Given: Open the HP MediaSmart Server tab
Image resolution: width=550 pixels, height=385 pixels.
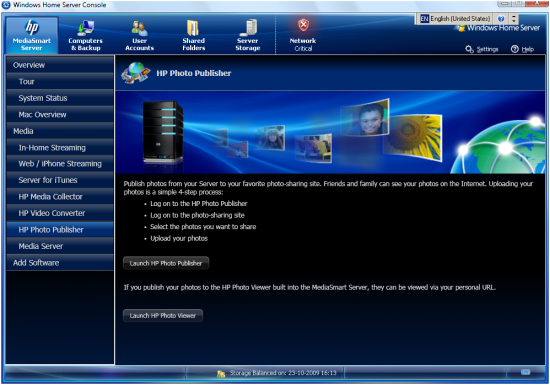Looking at the screenshot, I should pos(32,35).
